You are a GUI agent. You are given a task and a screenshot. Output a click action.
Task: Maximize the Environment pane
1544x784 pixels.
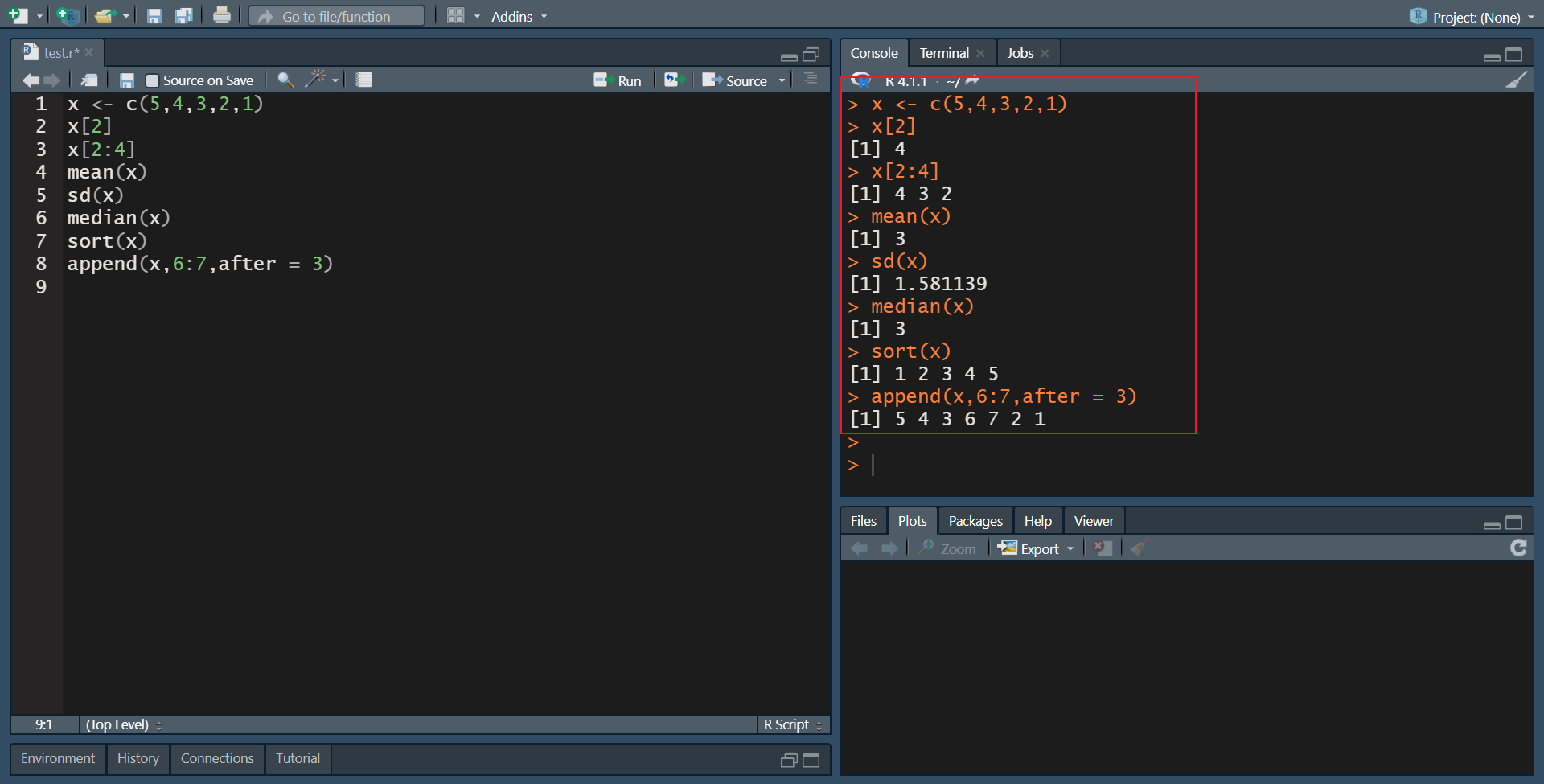pos(811,760)
